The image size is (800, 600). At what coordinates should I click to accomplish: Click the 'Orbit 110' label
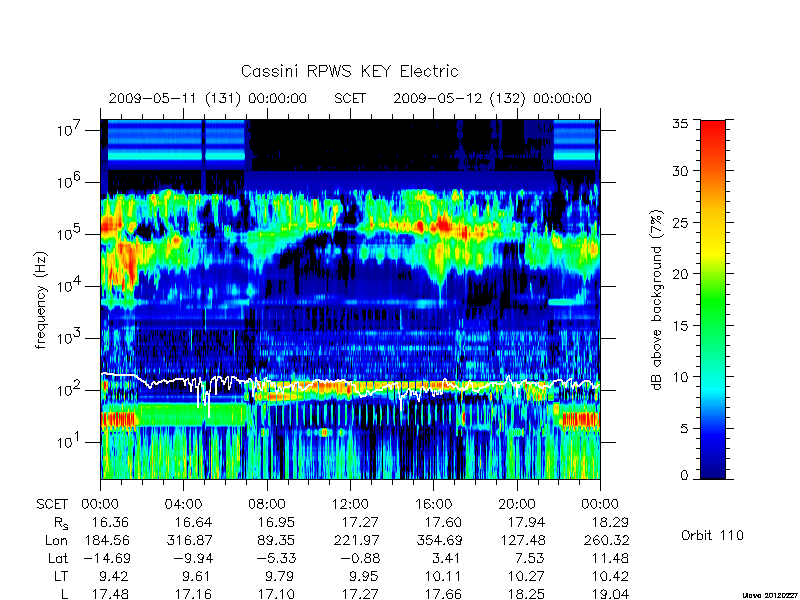[x=712, y=535]
